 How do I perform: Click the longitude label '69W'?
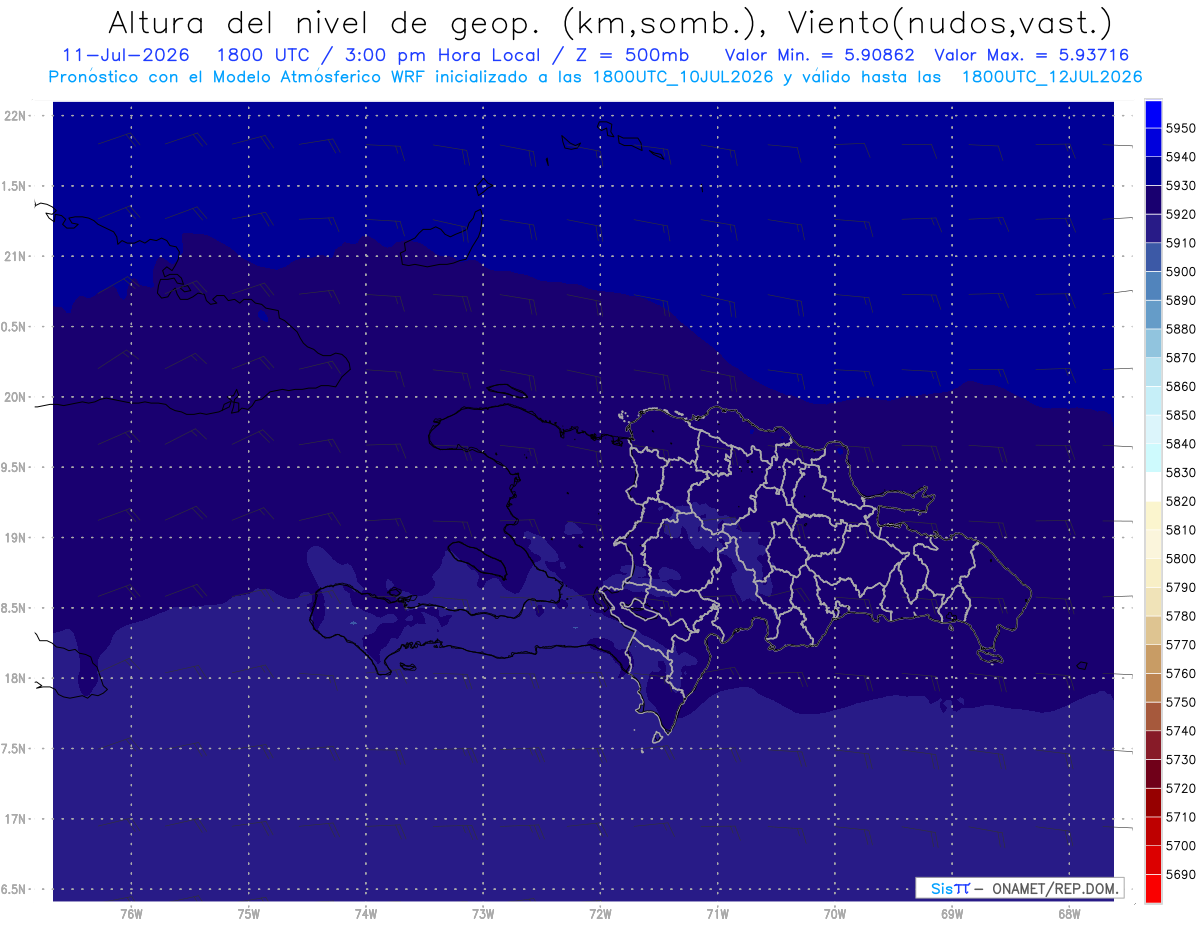point(952,914)
